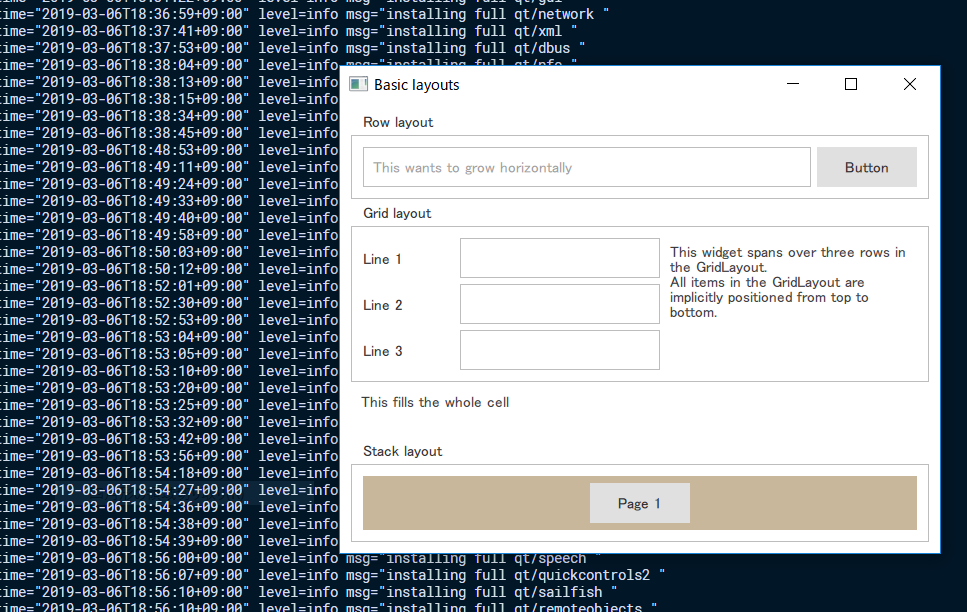Click the 'Line 3' label

coord(382,351)
